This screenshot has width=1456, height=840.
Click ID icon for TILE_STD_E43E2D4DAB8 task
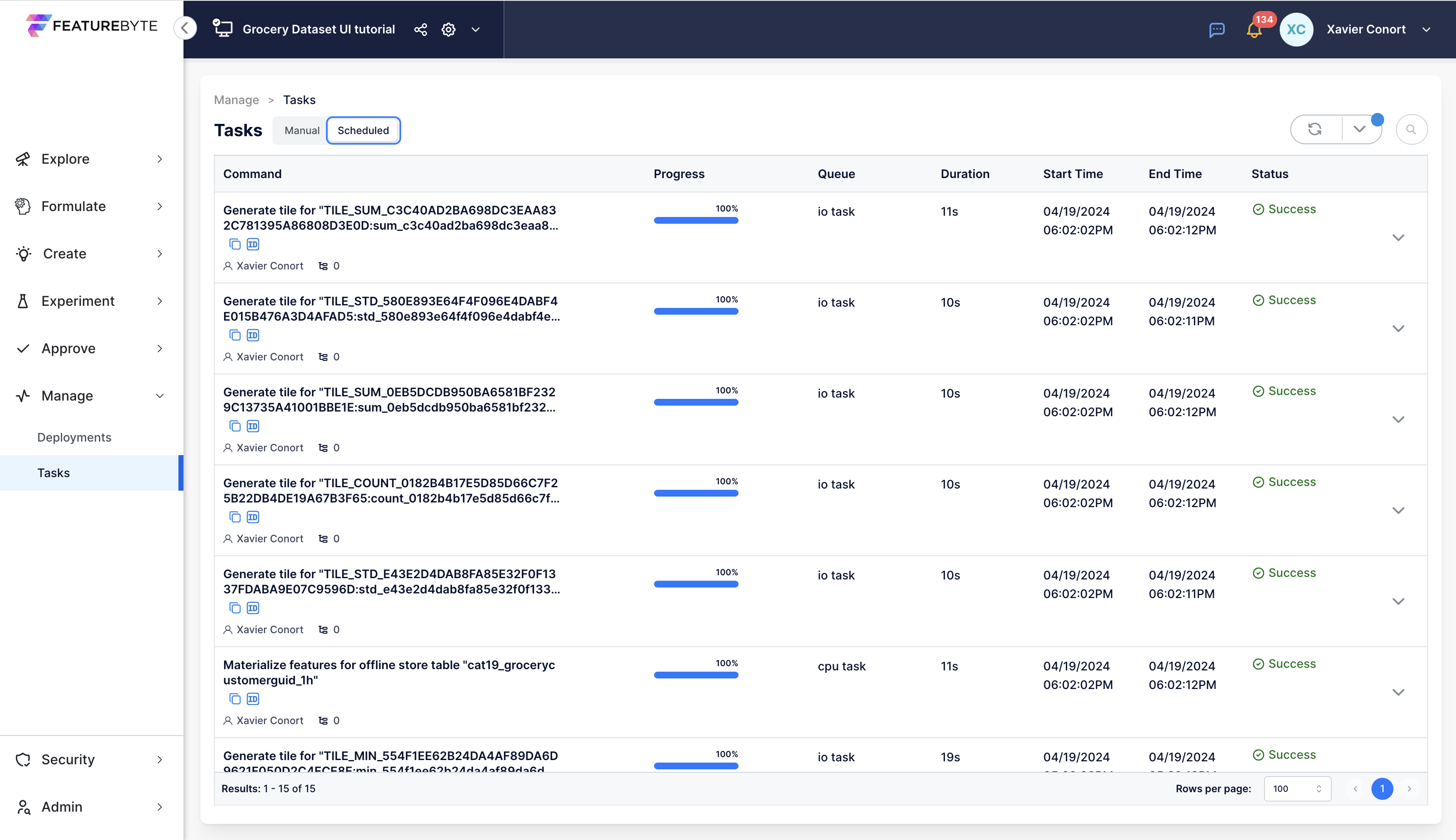[252, 608]
